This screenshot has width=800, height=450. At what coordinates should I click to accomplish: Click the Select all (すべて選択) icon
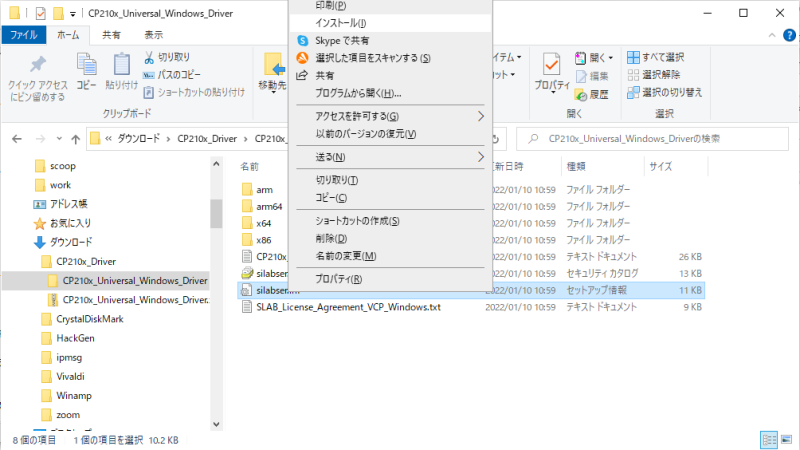633,57
